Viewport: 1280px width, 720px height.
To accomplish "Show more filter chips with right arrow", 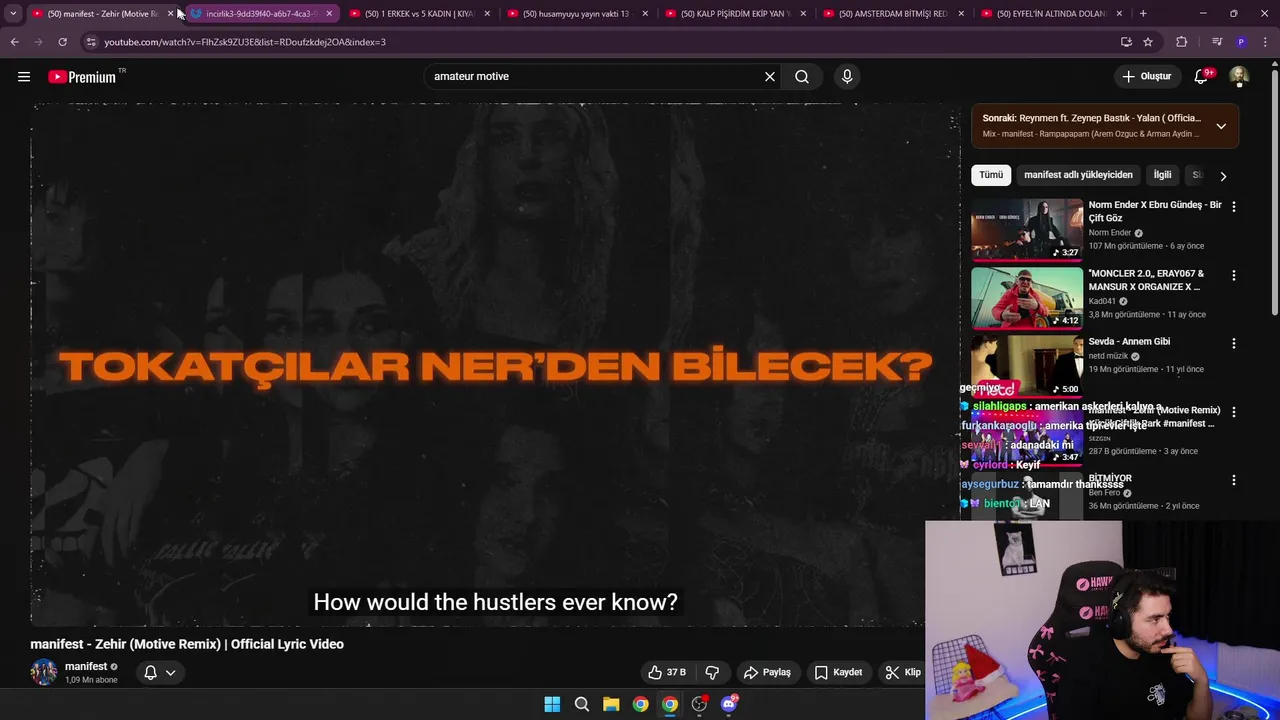I will click(1222, 176).
